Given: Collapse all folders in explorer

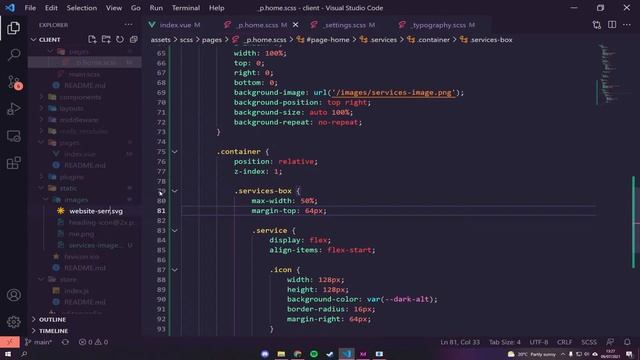Looking at the screenshot, I should click(x=133, y=40).
